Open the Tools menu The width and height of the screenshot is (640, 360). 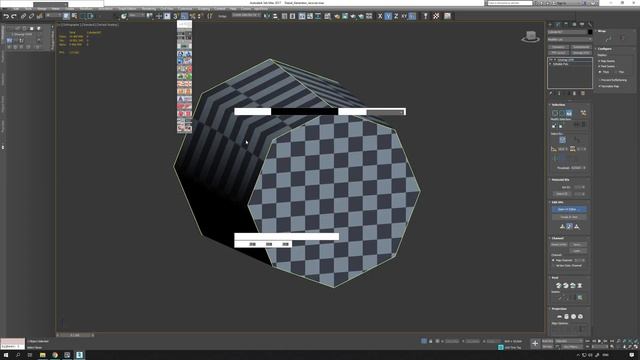pos(28,9)
